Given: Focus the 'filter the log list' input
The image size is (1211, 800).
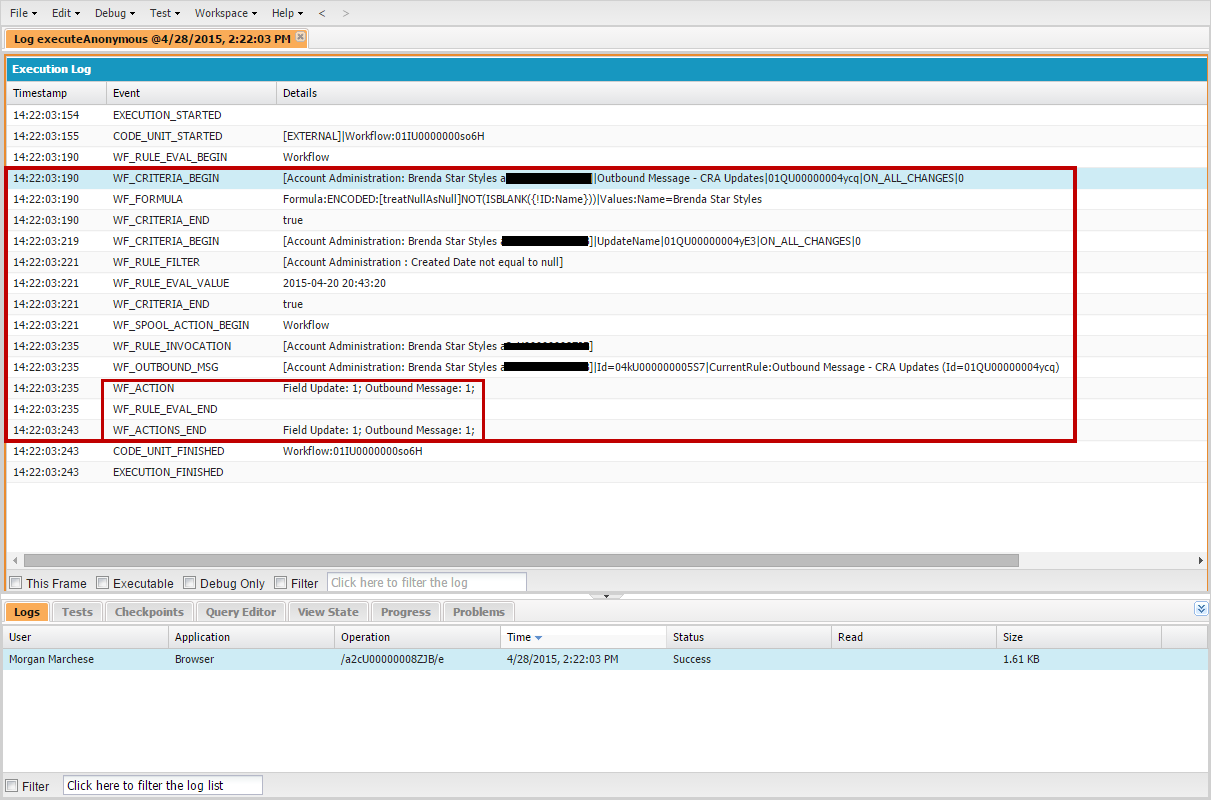Looking at the screenshot, I should click(x=163, y=786).
